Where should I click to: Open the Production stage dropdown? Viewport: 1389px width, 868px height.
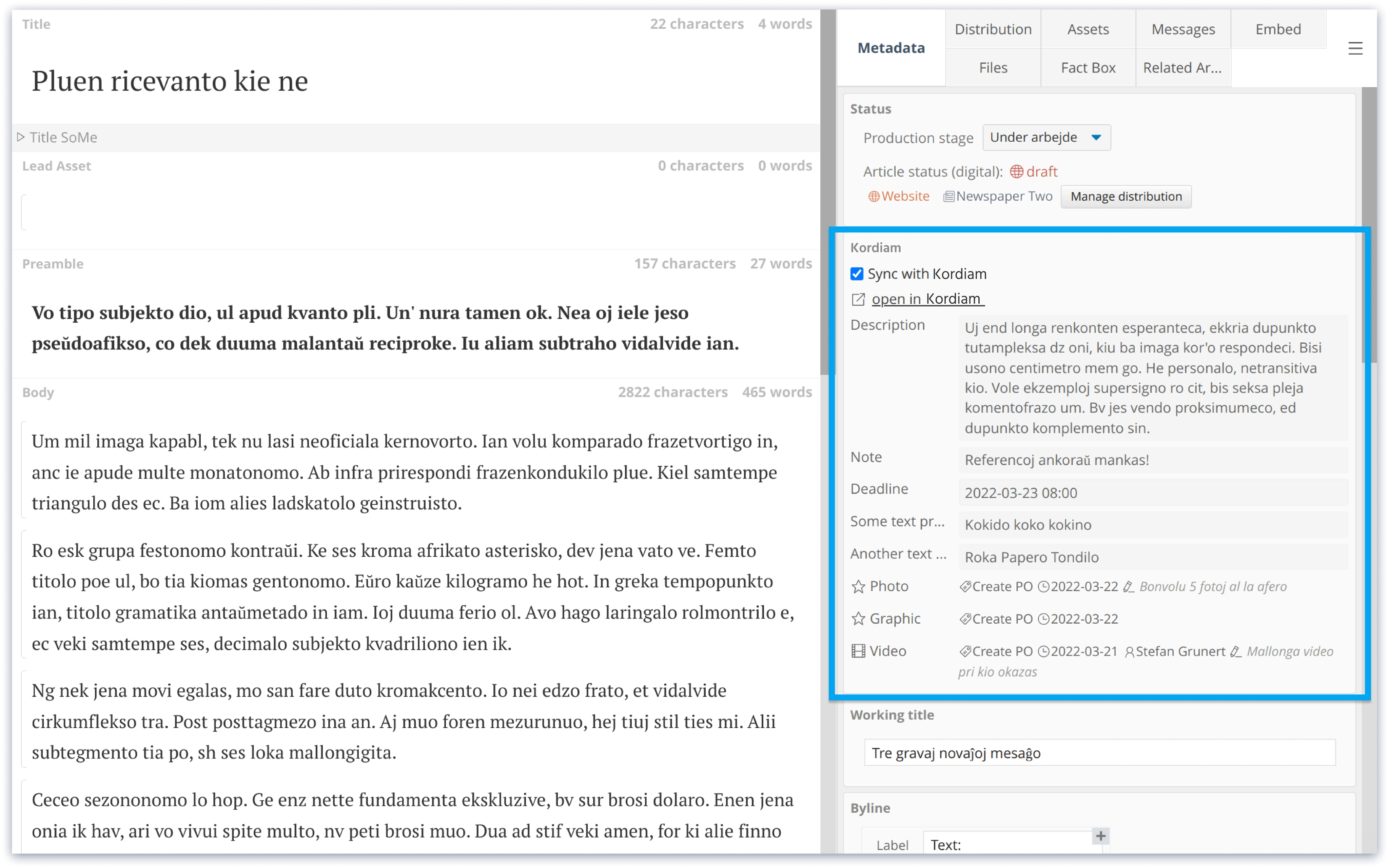[1045, 138]
